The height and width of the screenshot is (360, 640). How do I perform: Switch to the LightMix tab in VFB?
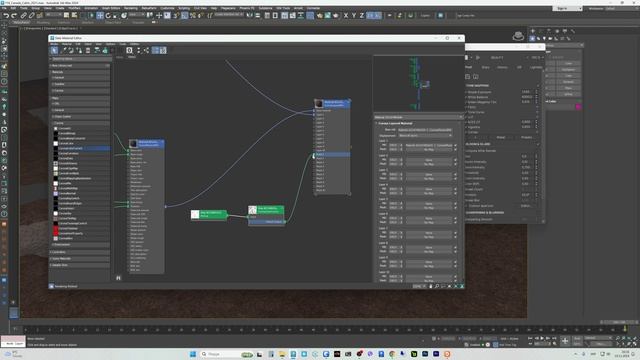coord(536,67)
